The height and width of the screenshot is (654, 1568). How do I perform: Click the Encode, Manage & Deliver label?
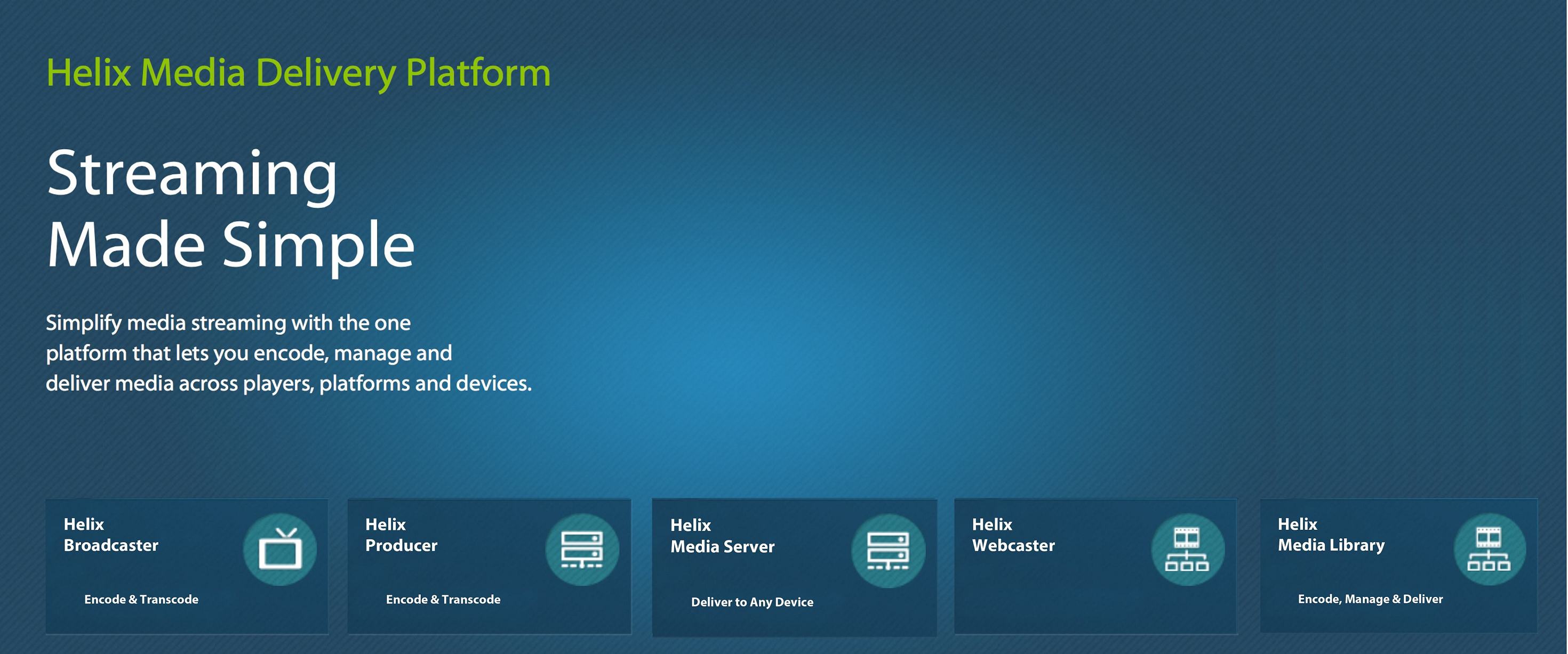click(x=1370, y=599)
